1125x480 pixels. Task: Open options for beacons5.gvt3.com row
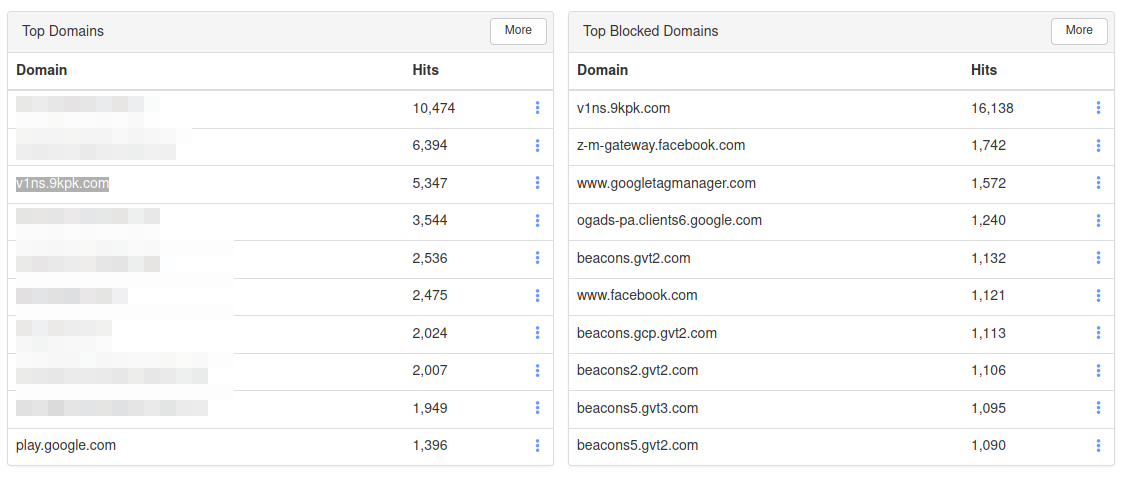1098,408
